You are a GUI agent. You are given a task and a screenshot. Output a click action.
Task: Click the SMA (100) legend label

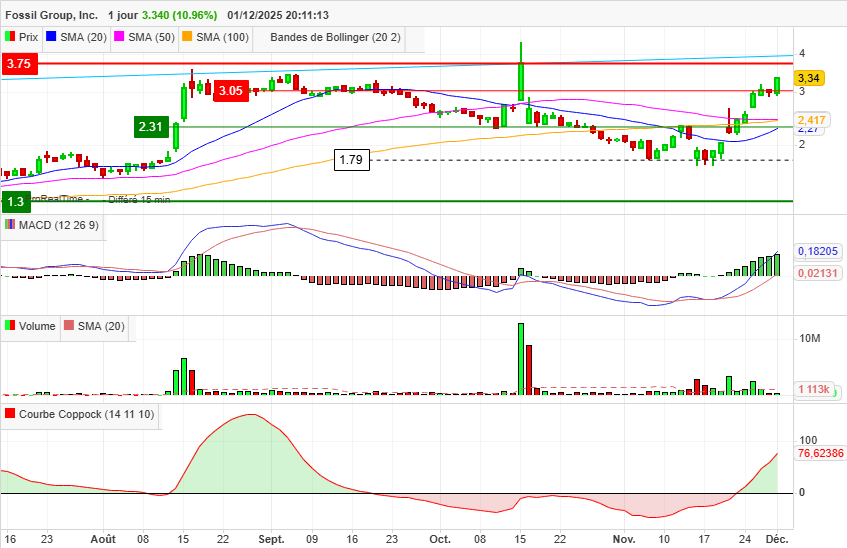[x=222, y=37]
